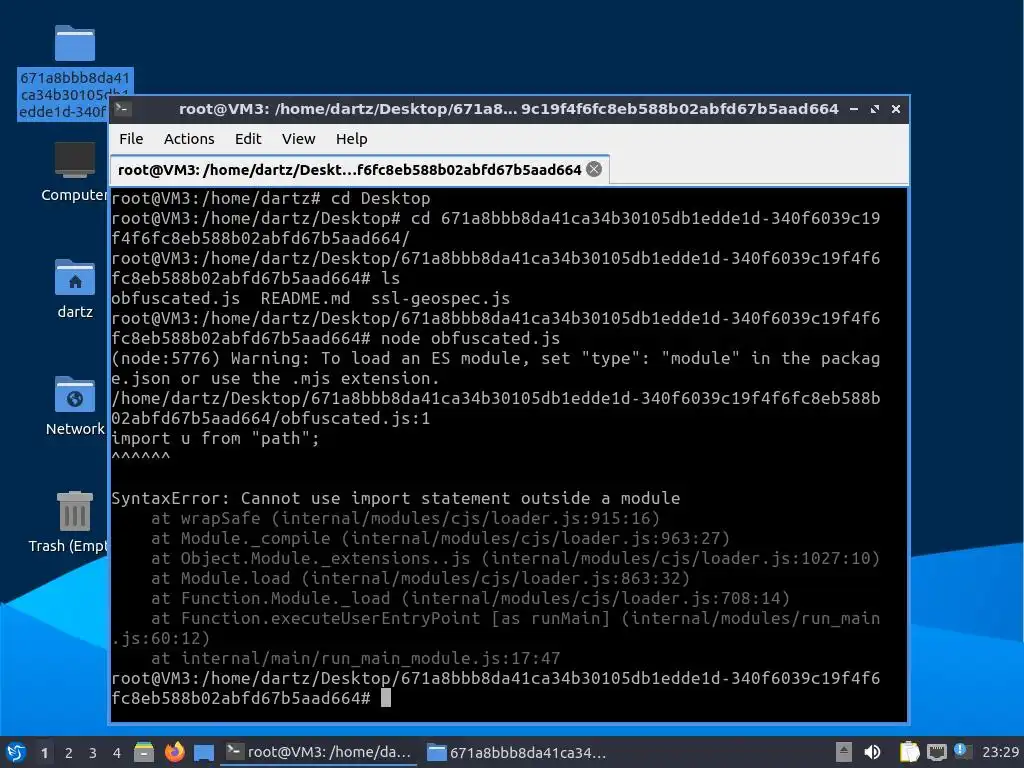Screen dimensions: 1024x768
Task: Open the volume control in the tray
Action: (872, 752)
